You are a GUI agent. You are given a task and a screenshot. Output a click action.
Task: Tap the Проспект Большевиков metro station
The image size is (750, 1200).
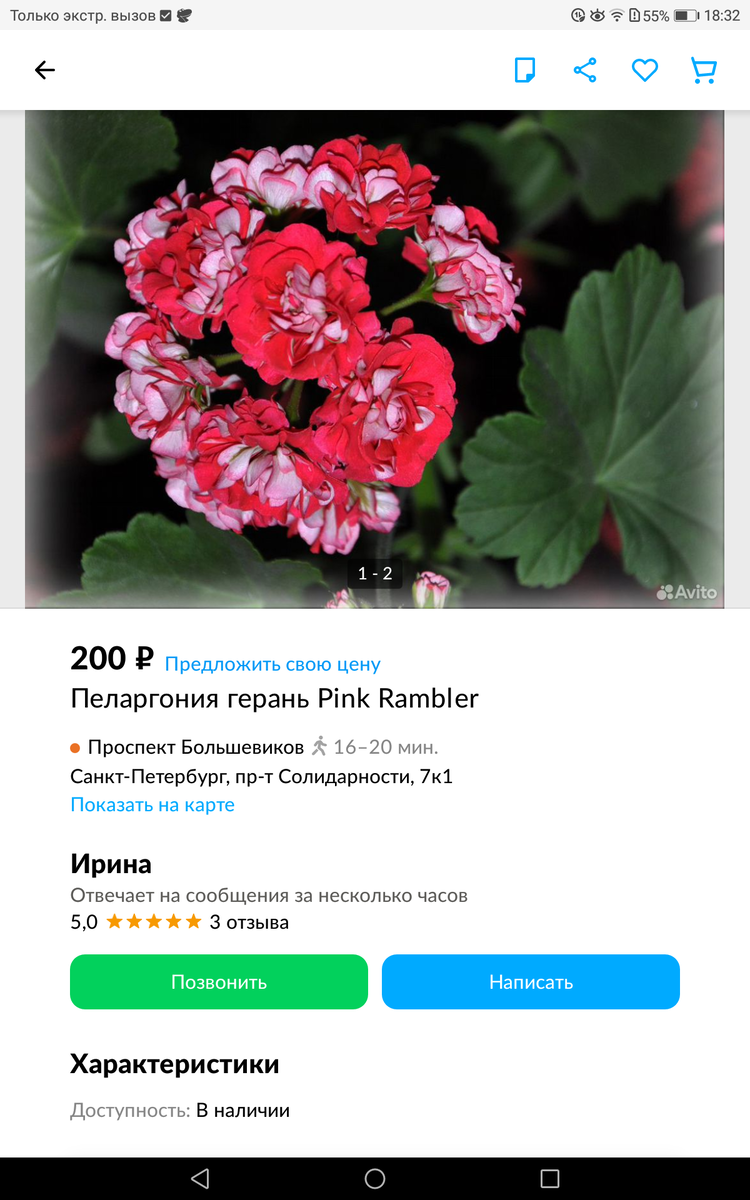point(196,747)
